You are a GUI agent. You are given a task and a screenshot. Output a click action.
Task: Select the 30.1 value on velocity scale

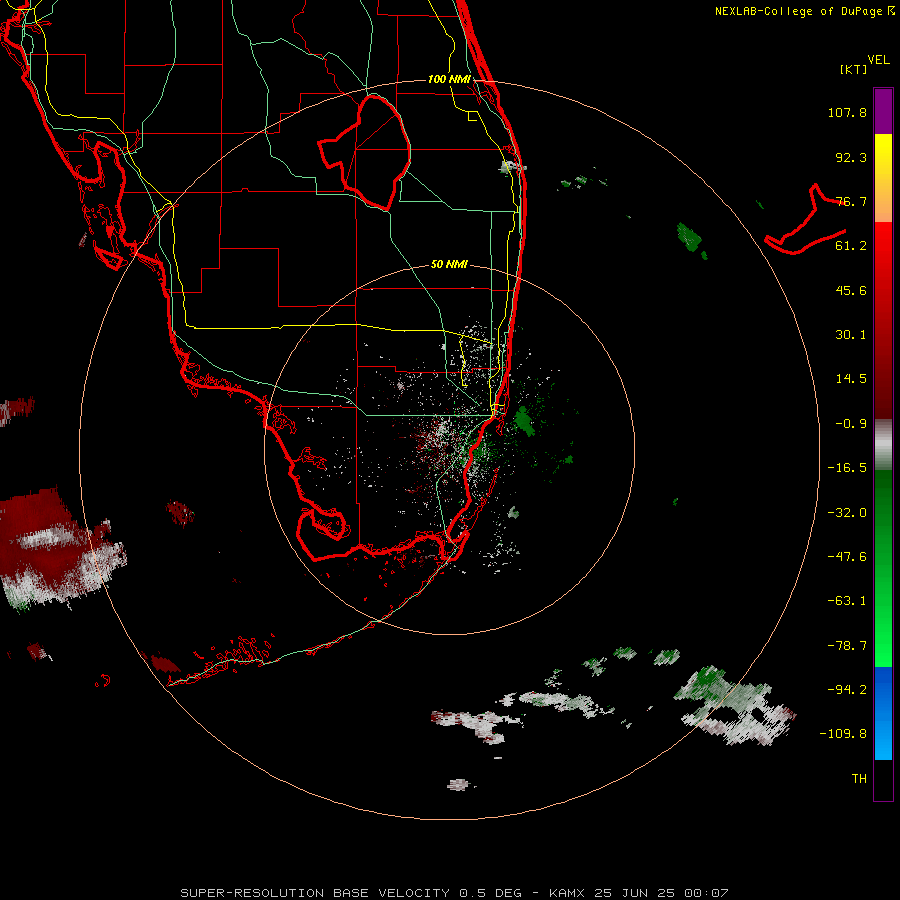pyautogui.click(x=851, y=335)
